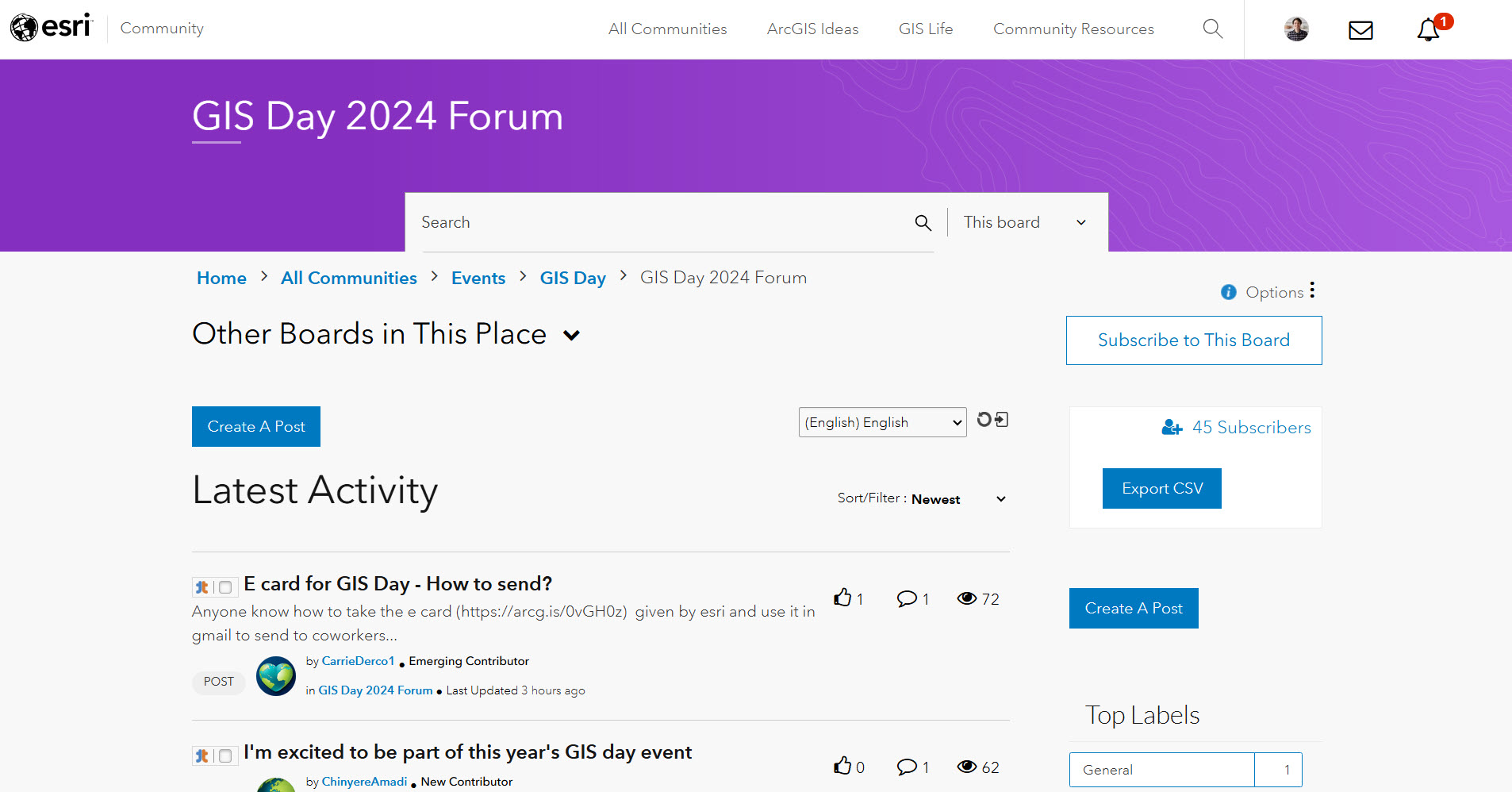The width and height of the screenshot is (1512, 792).
Task: Click the info icon beside Options
Action: coord(1227,292)
